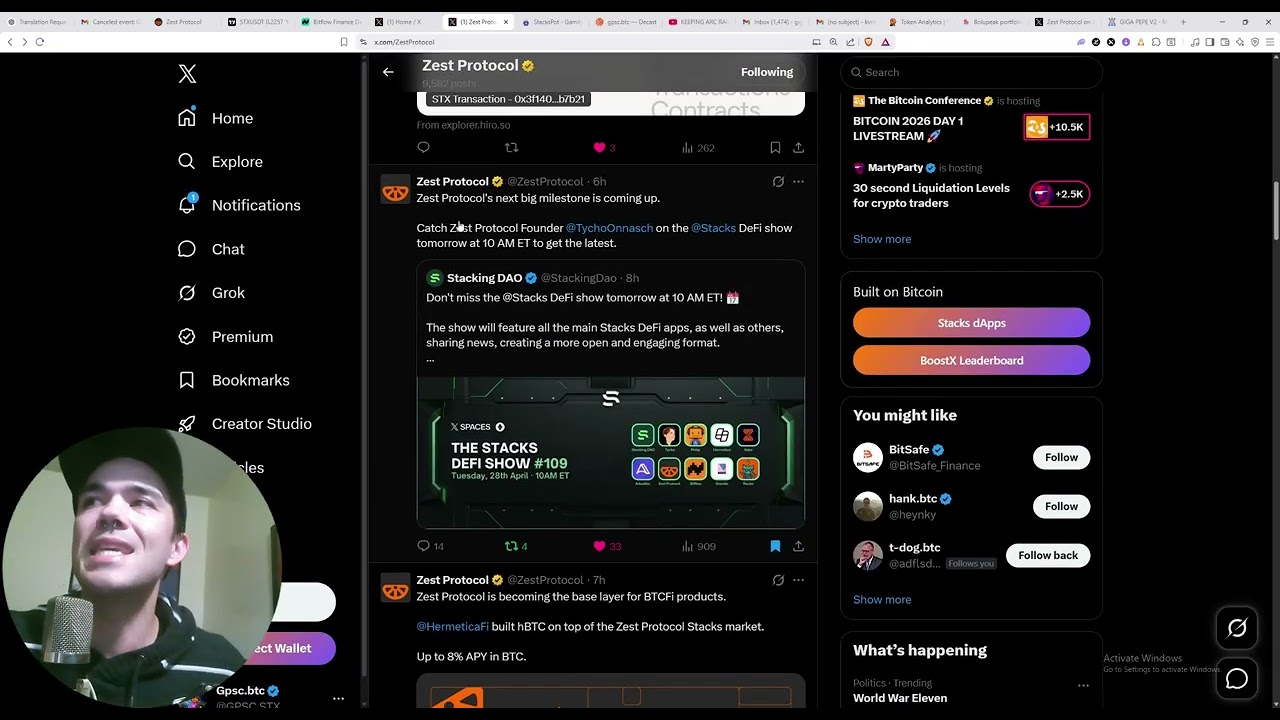Like the post with 3 likes
The image size is (1280, 720).
coord(604,147)
